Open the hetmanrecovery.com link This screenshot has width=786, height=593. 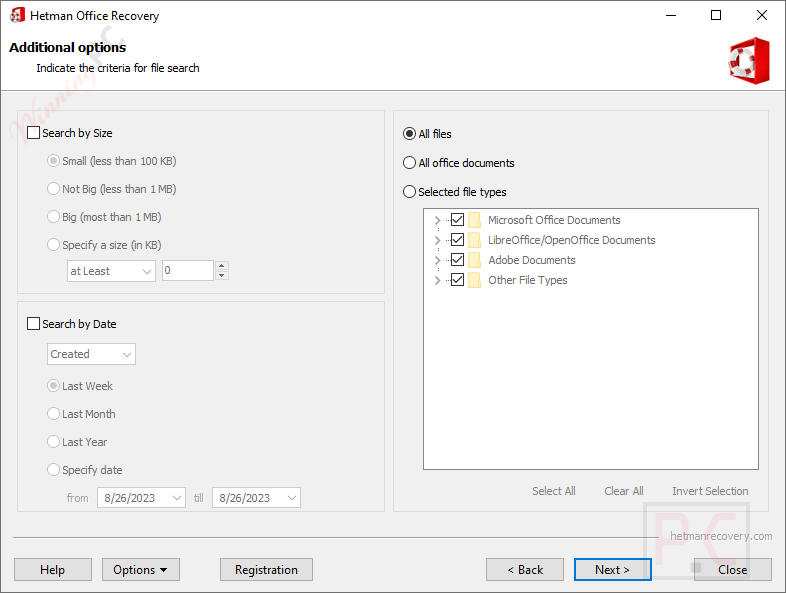721,536
